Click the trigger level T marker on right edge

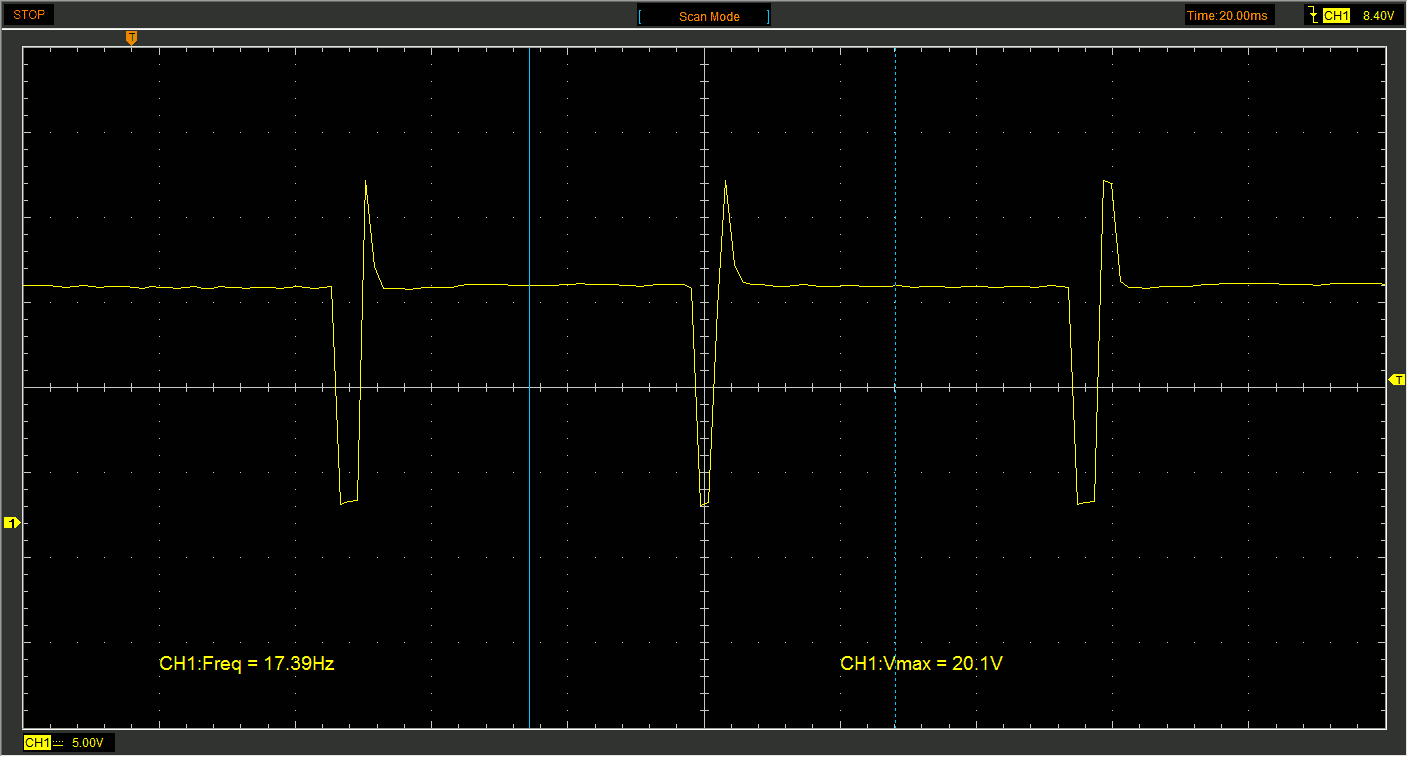(1397, 380)
